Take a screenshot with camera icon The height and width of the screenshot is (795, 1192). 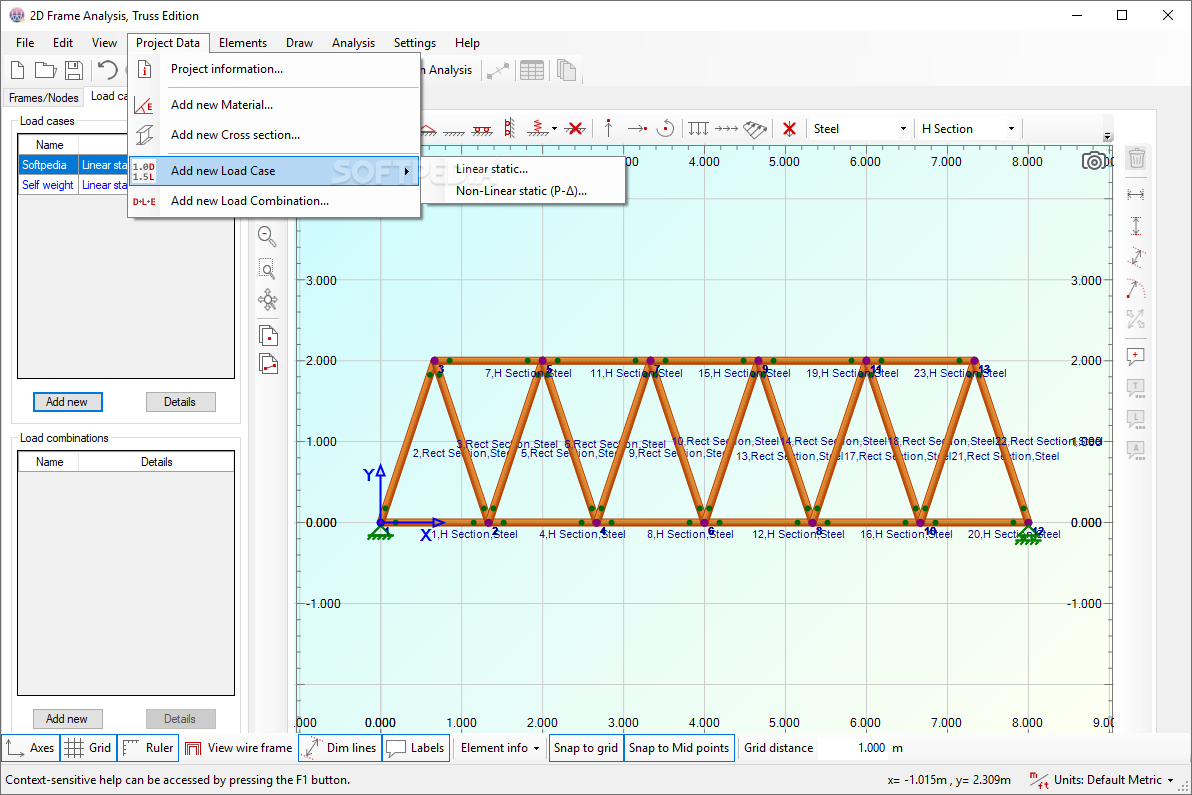coord(1093,161)
